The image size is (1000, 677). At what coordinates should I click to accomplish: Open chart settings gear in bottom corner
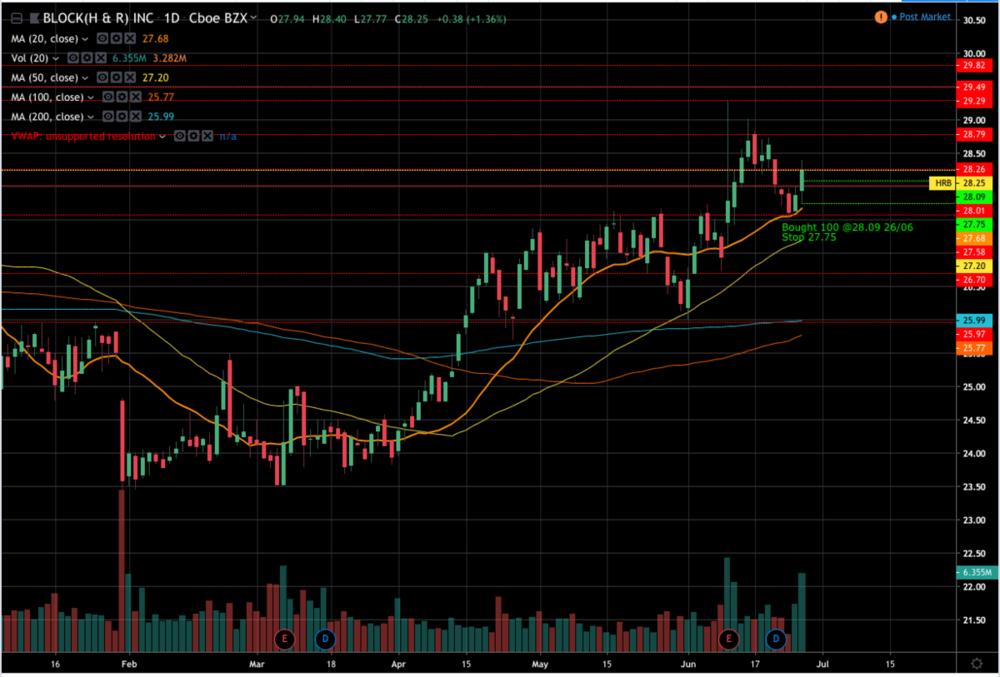[x=976, y=662]
